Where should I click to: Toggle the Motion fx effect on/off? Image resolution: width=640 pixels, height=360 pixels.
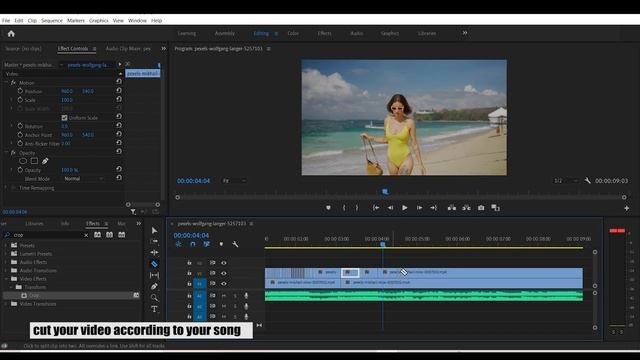click(13, 82)
